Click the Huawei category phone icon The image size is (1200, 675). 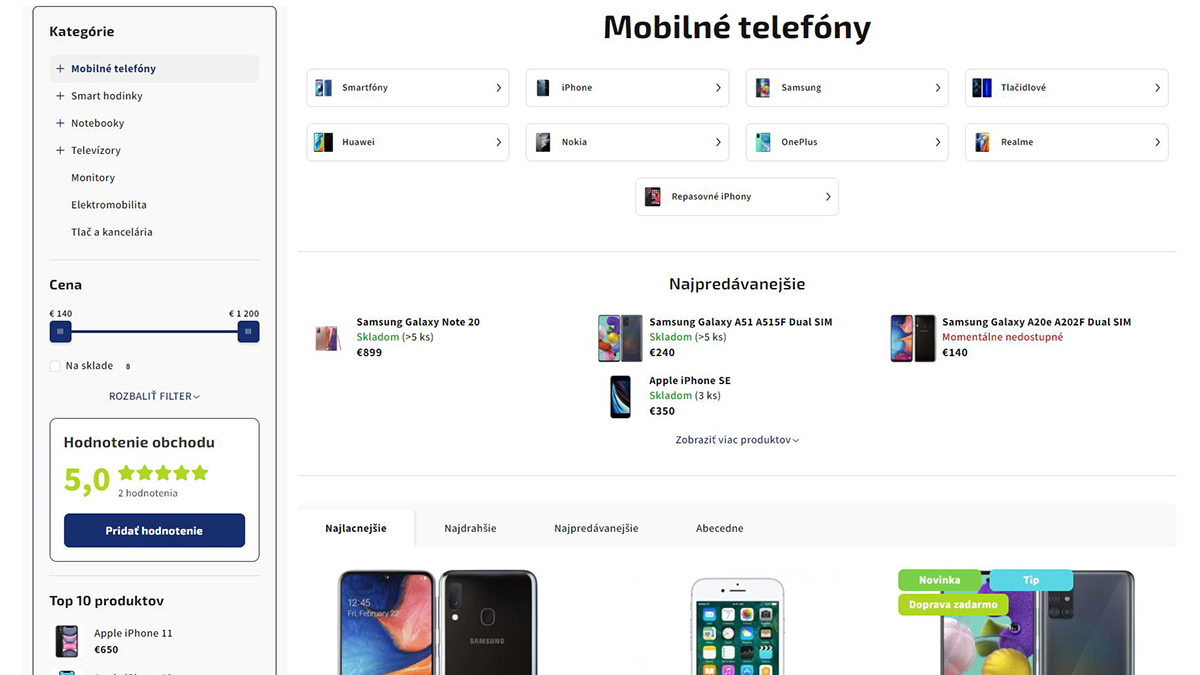(324, 142)
